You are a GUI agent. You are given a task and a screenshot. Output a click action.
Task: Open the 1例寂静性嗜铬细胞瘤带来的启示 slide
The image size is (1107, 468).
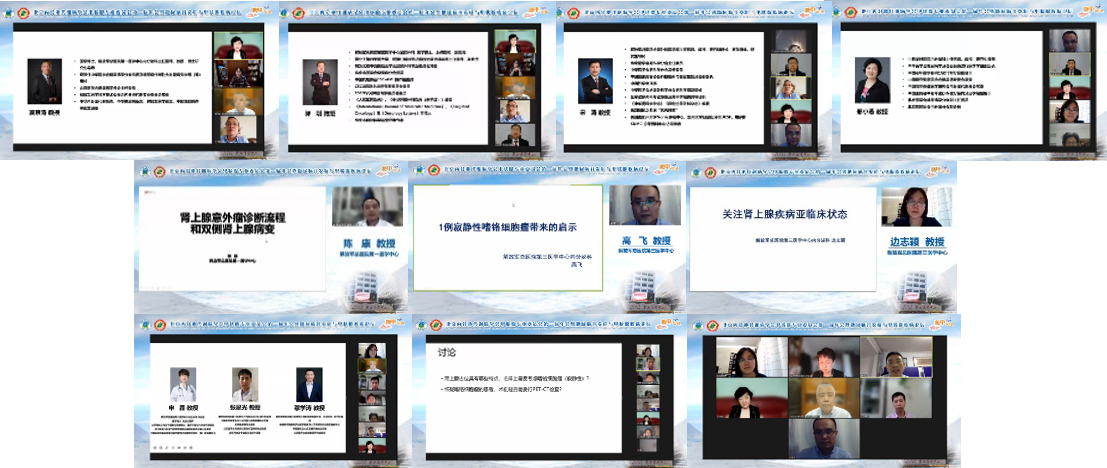509,224
